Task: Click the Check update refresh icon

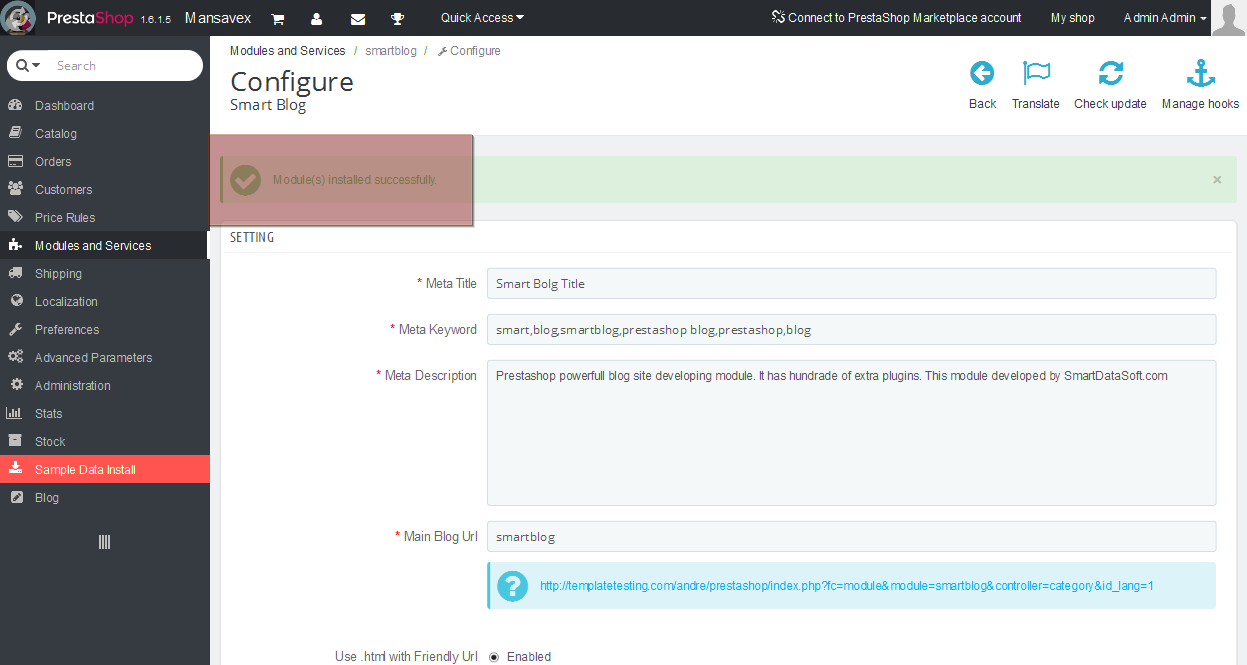Action: click(x=1110, y=73)
